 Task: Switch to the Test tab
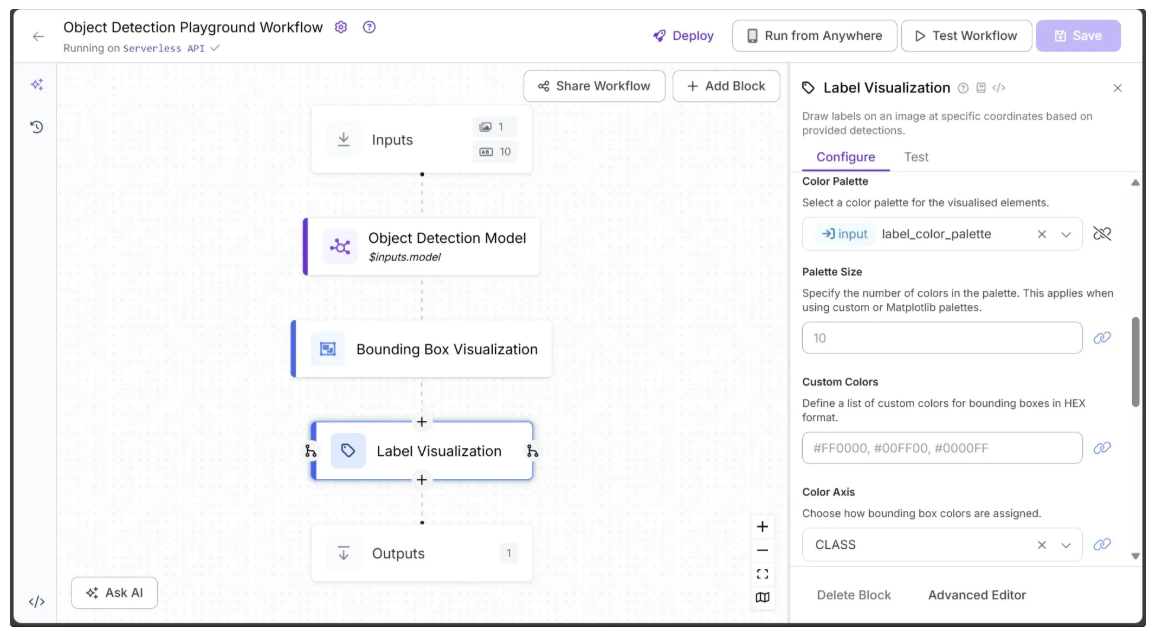[x=916, y=157]
